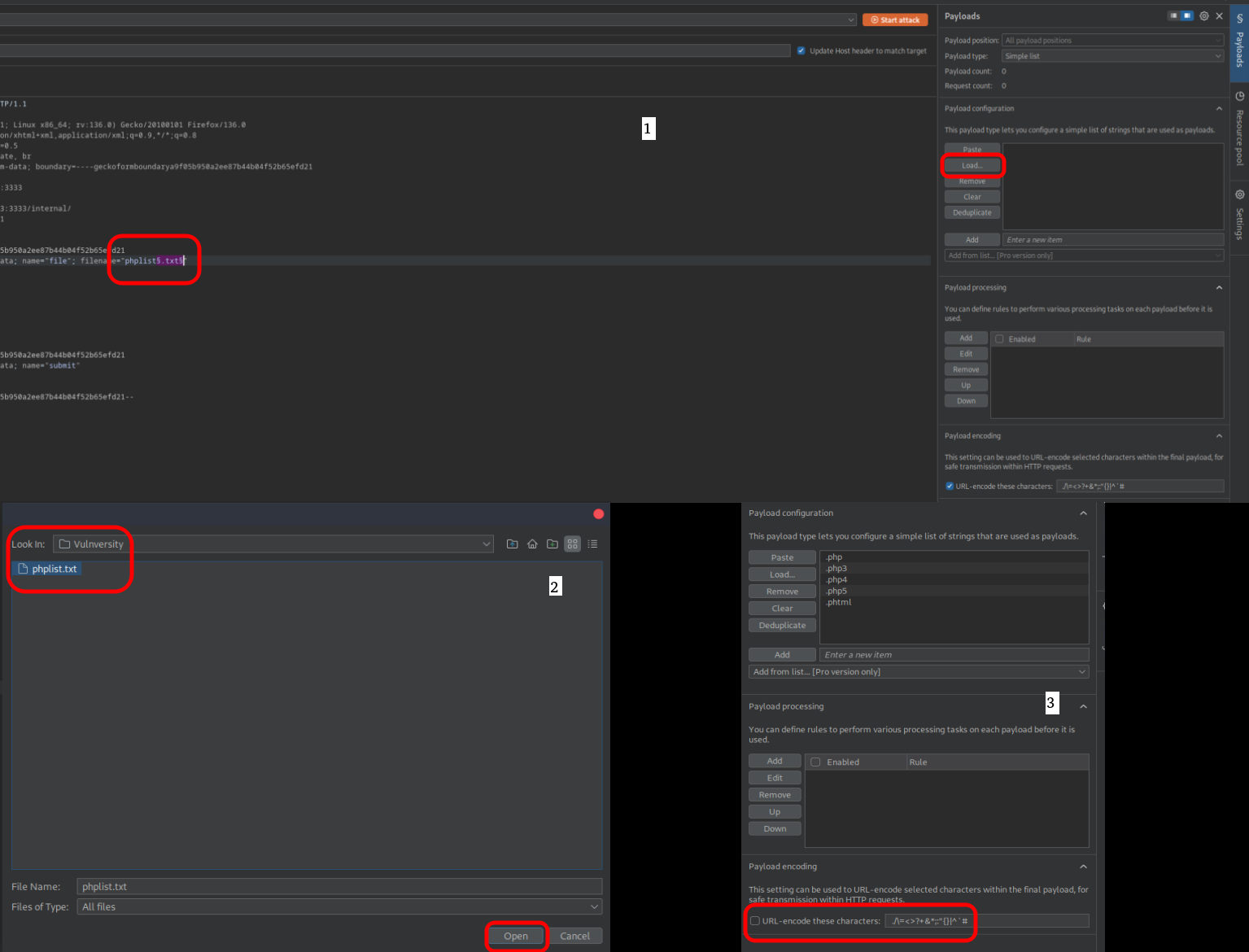Open the gear icon in Payloads panel header

pyautogui.click(x=1204, y=15)
